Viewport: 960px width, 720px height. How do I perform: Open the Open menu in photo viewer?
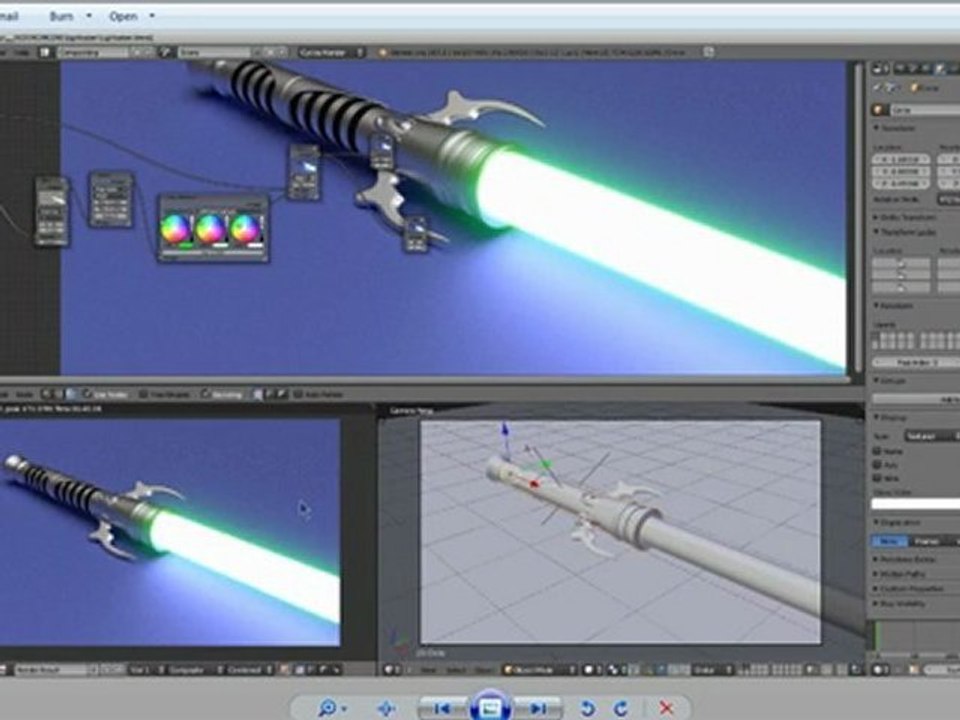pos(123,16)
